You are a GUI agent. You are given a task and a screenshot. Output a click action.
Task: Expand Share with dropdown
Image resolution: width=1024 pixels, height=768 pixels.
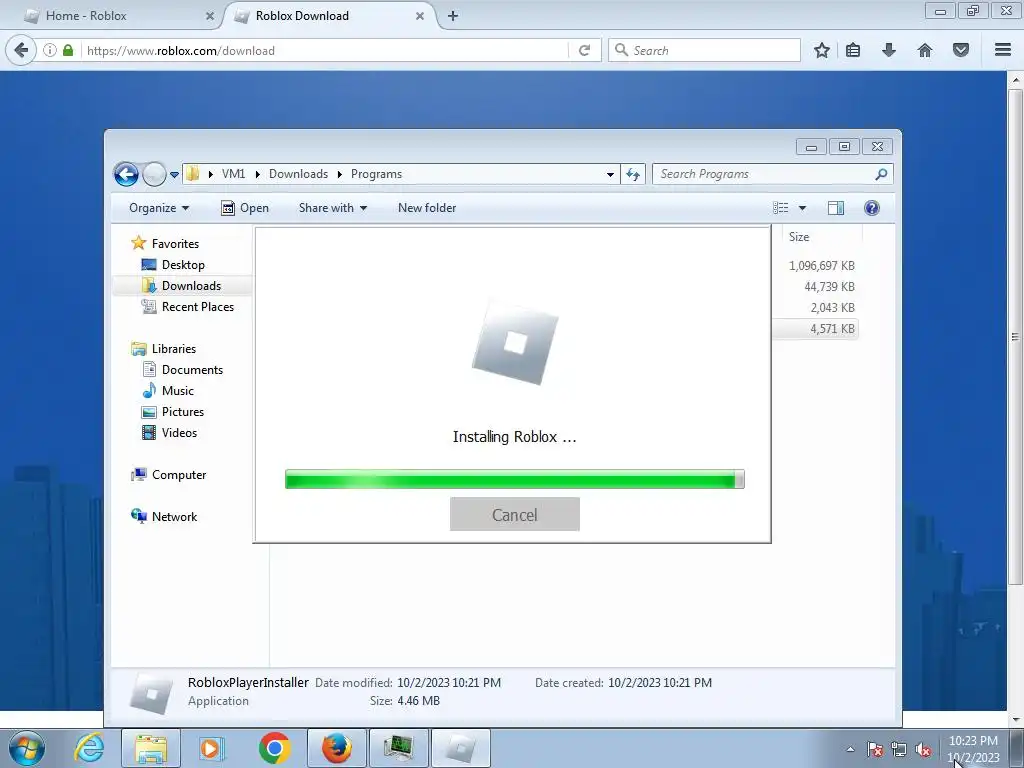[x=333, y=208]
